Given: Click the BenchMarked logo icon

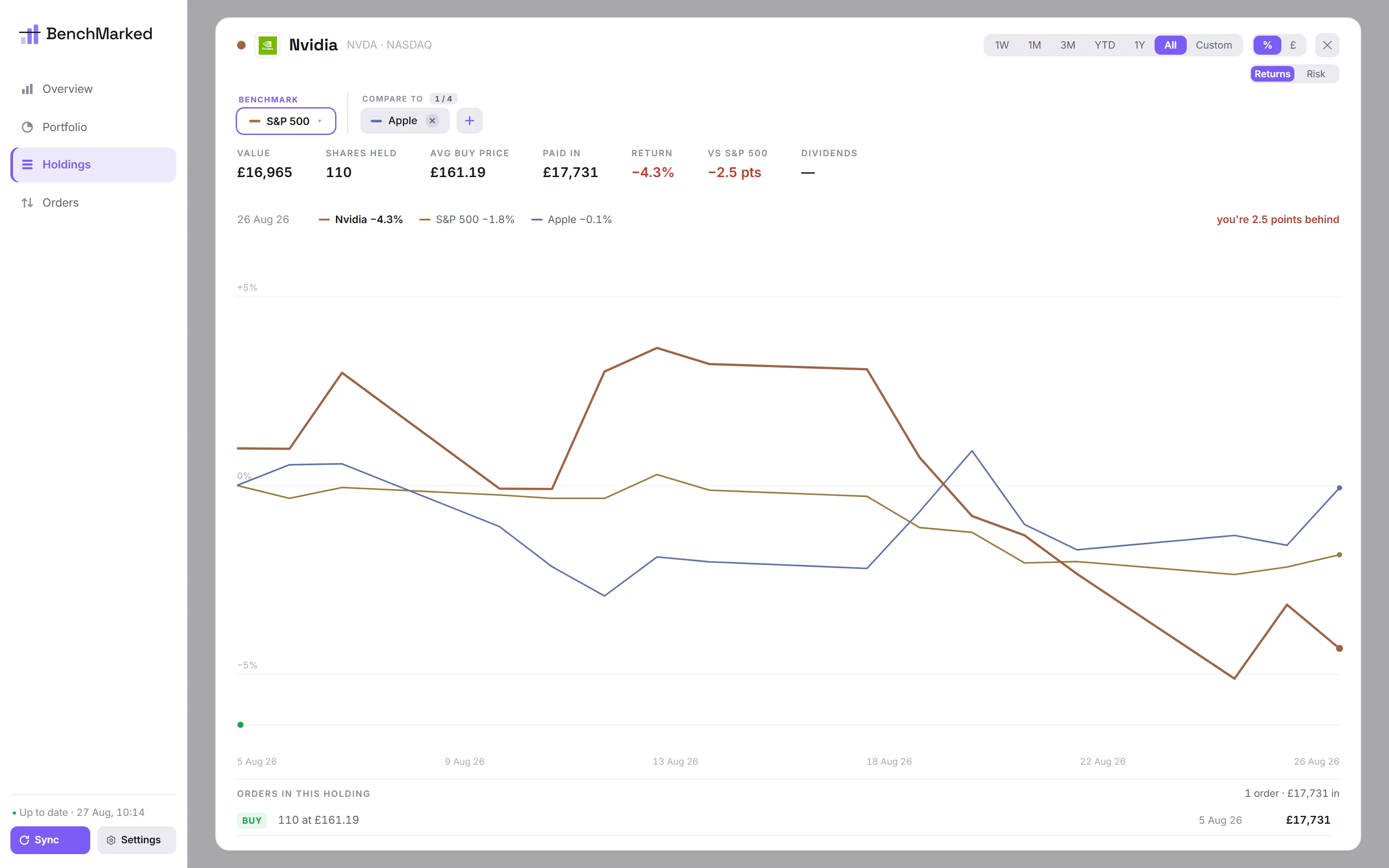Looking at the screenshot, I should click(x=29, y=34).
